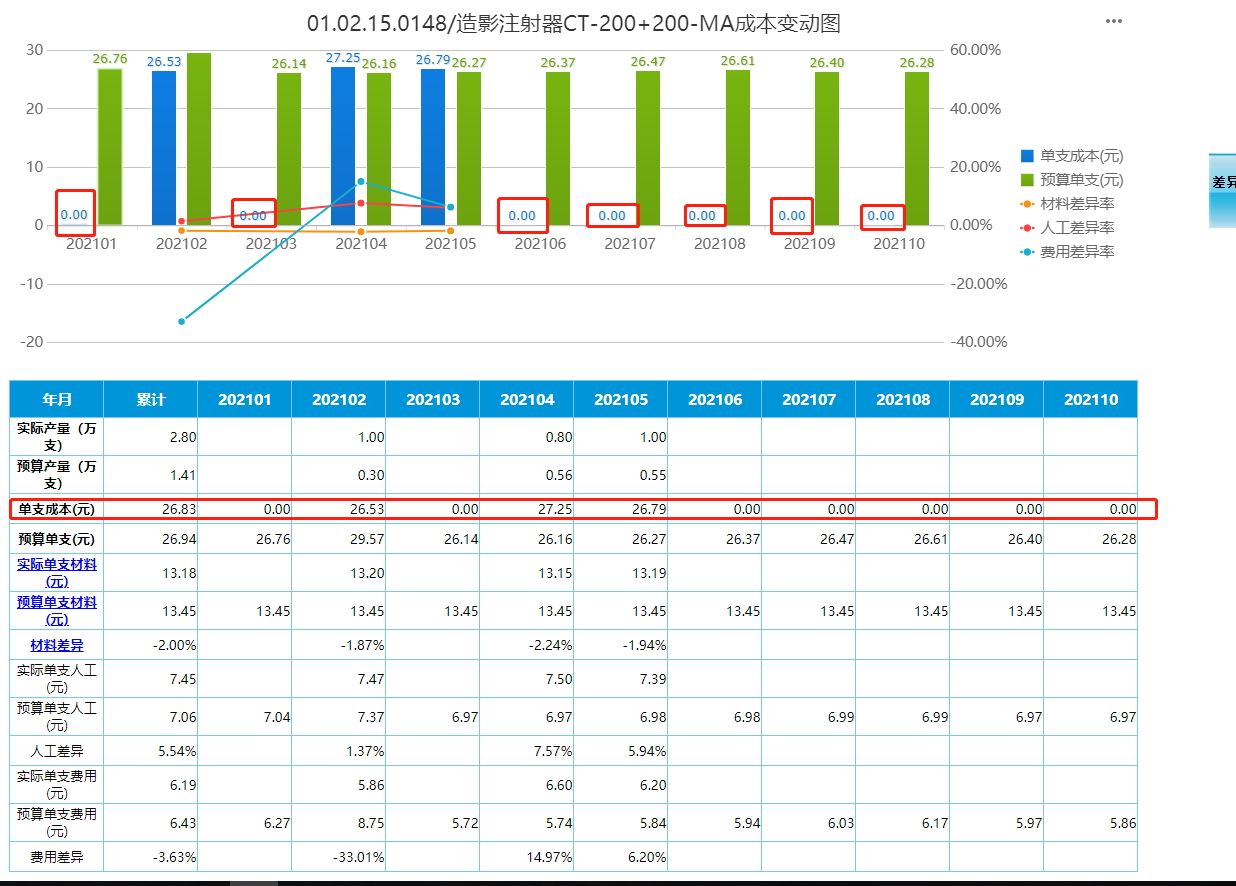
Task: Open the 预算单支材料(元) link
Action: click(x=57, y=611)
